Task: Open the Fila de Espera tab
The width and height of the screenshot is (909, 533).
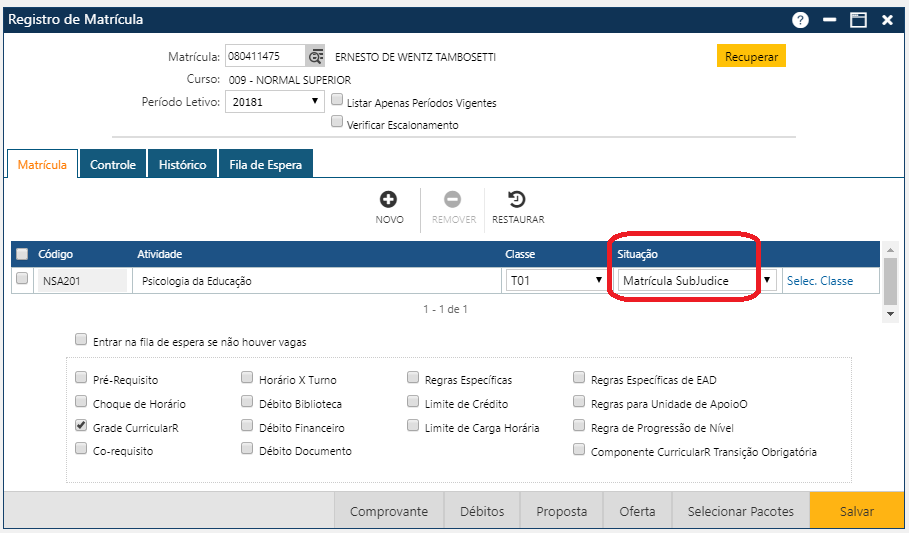Action: point(265,164)
